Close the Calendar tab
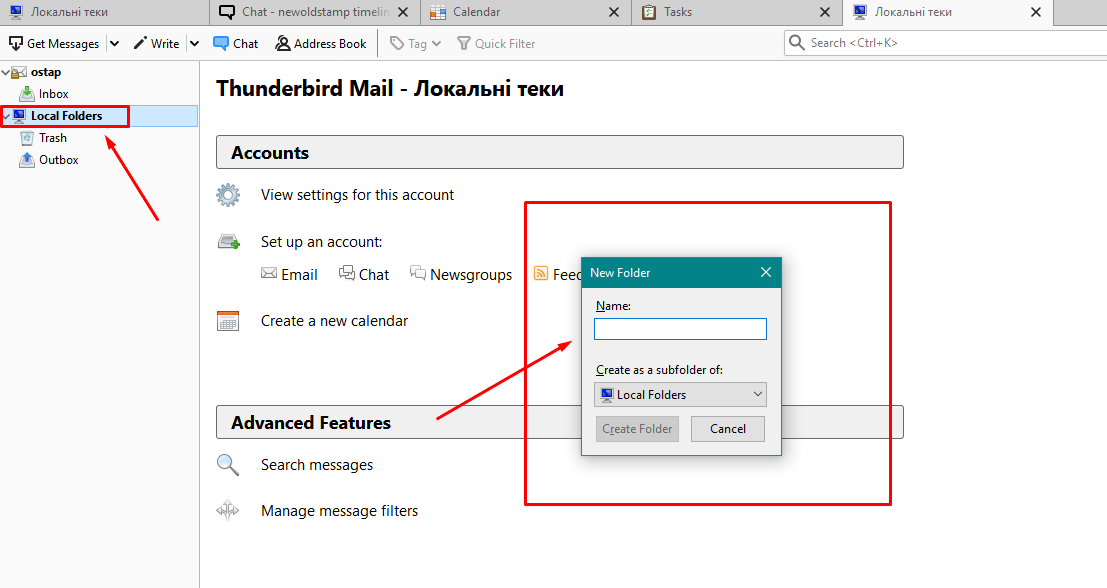 [614, 12]
